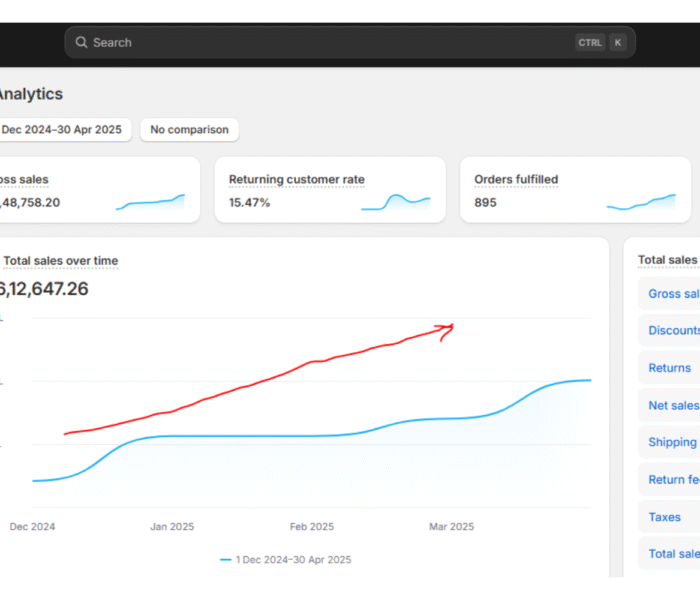
Task: Open the Shipping breakdown link
Action: [669, 442]
